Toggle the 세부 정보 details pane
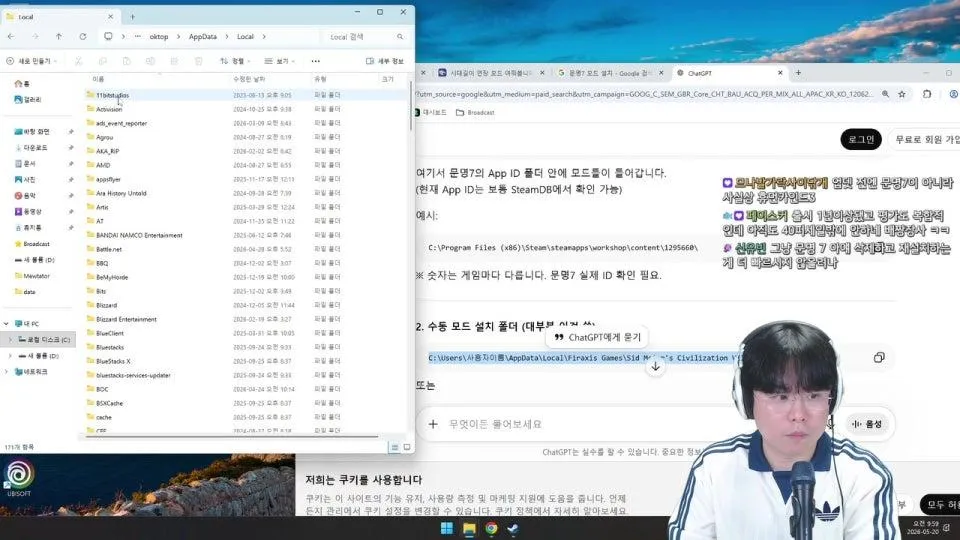The height and width of the screenshot is (540, 960). (384, 61)
